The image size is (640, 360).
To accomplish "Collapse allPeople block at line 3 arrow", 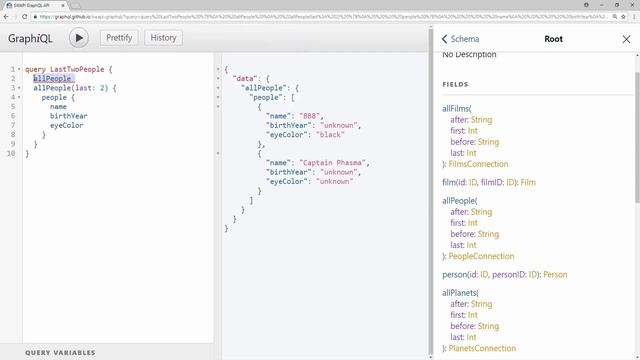I will (x=19, y=88).
